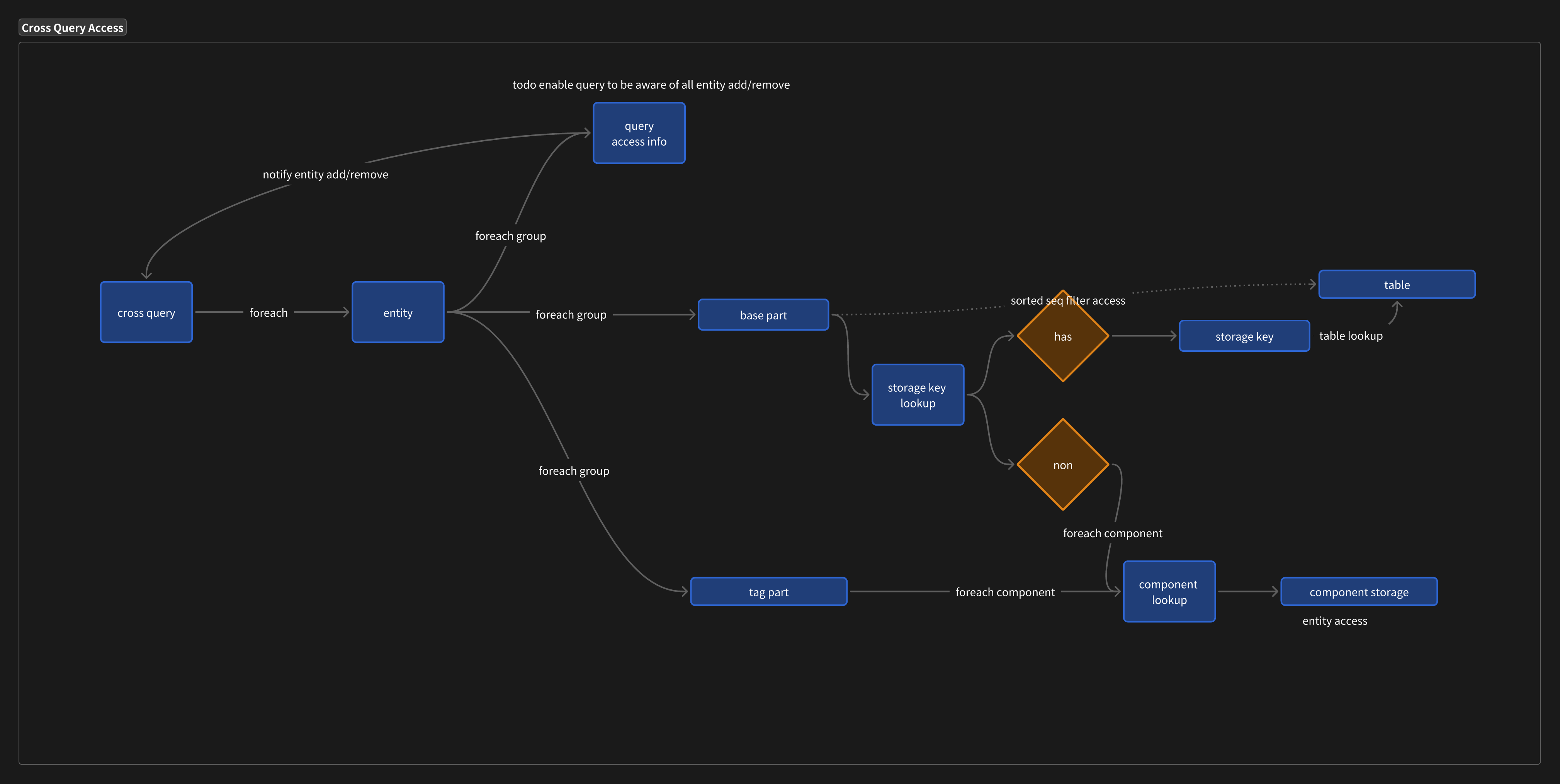Select the tag part node
This screenshot has width=1560, height=784.
(x=768, y=592)
